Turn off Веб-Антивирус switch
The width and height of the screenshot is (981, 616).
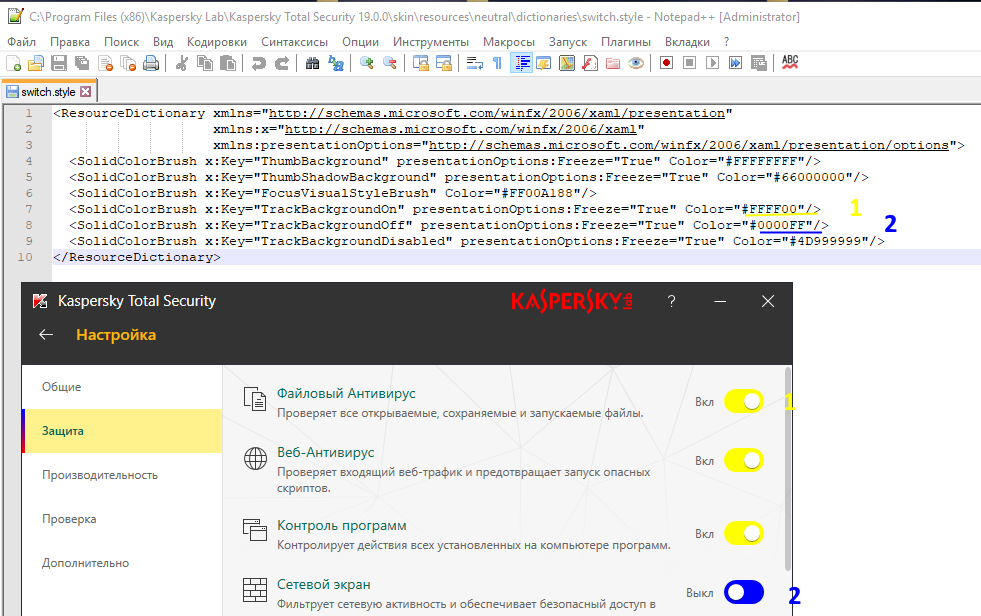[x=744, y=460]
